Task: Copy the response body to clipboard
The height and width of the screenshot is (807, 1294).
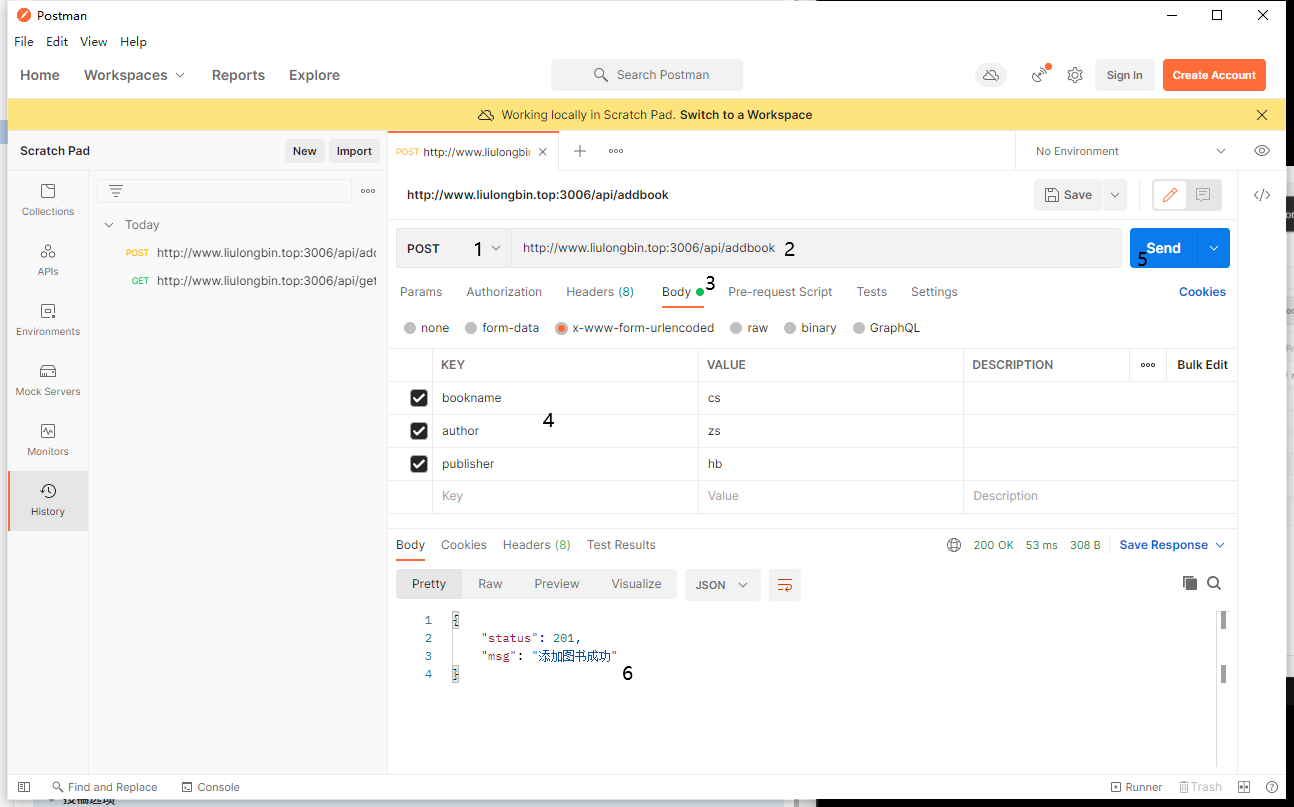Action: pos(1189,583)
